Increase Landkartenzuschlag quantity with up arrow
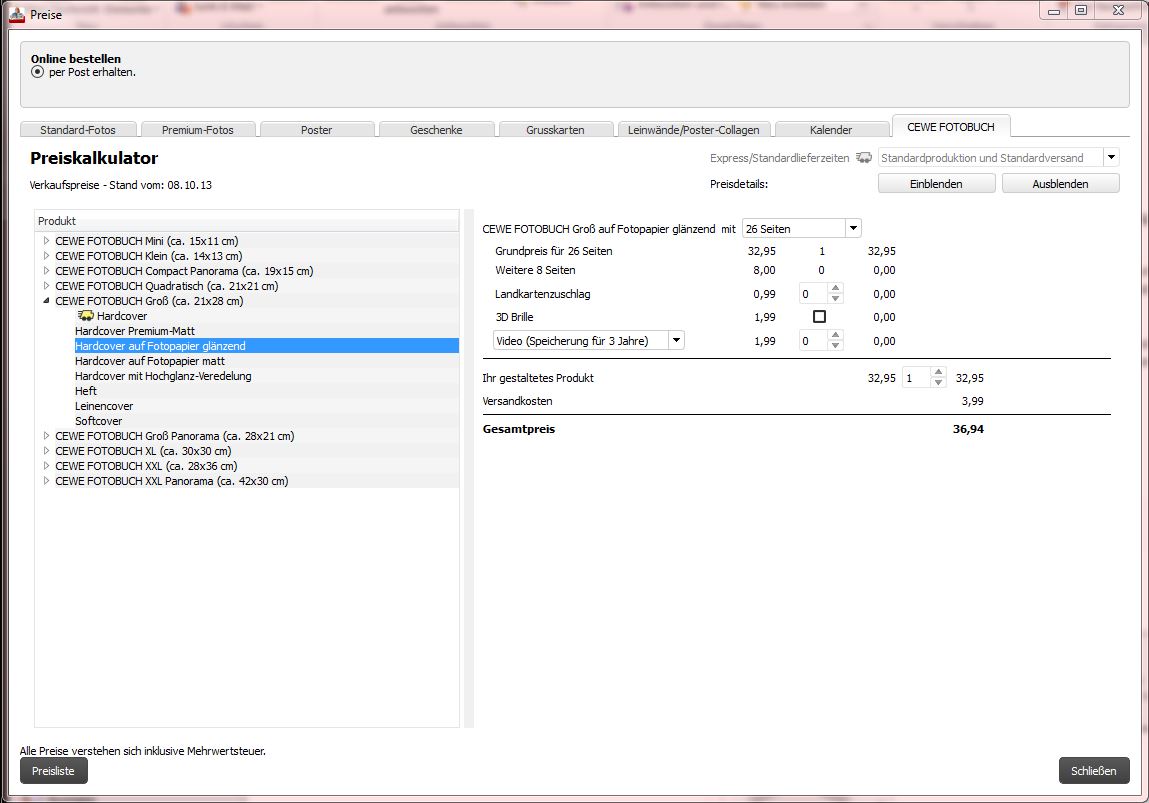This screenshot has height=803, width=1149. pos(836,289)
